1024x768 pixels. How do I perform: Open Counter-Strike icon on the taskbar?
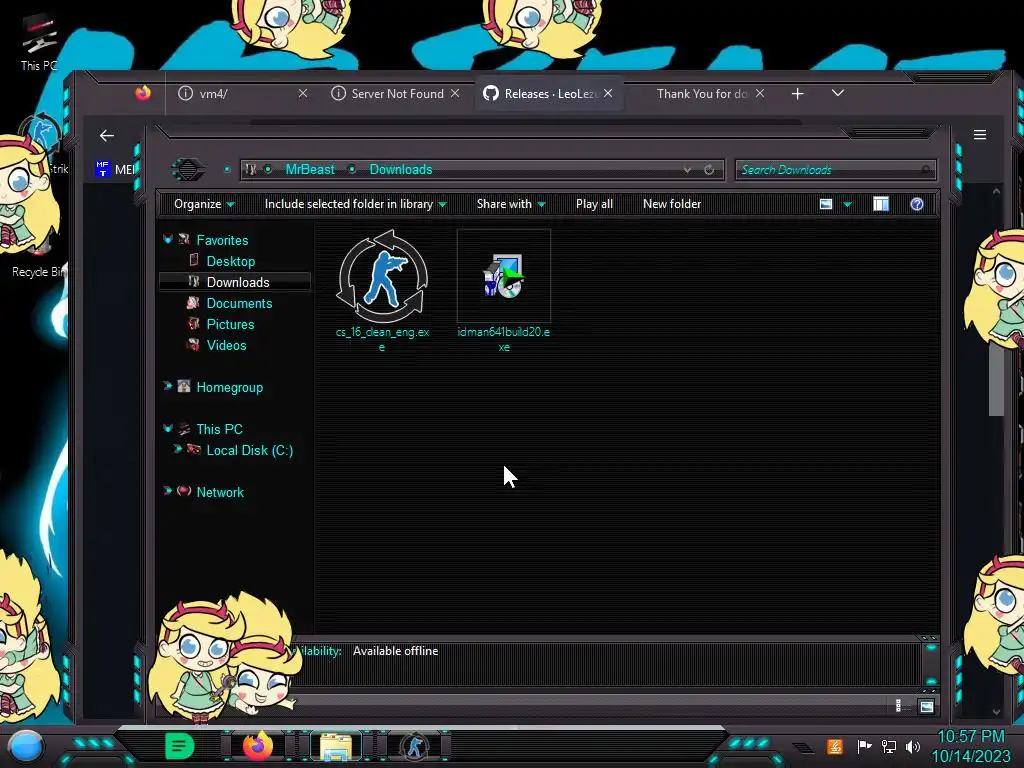[414, 746]
